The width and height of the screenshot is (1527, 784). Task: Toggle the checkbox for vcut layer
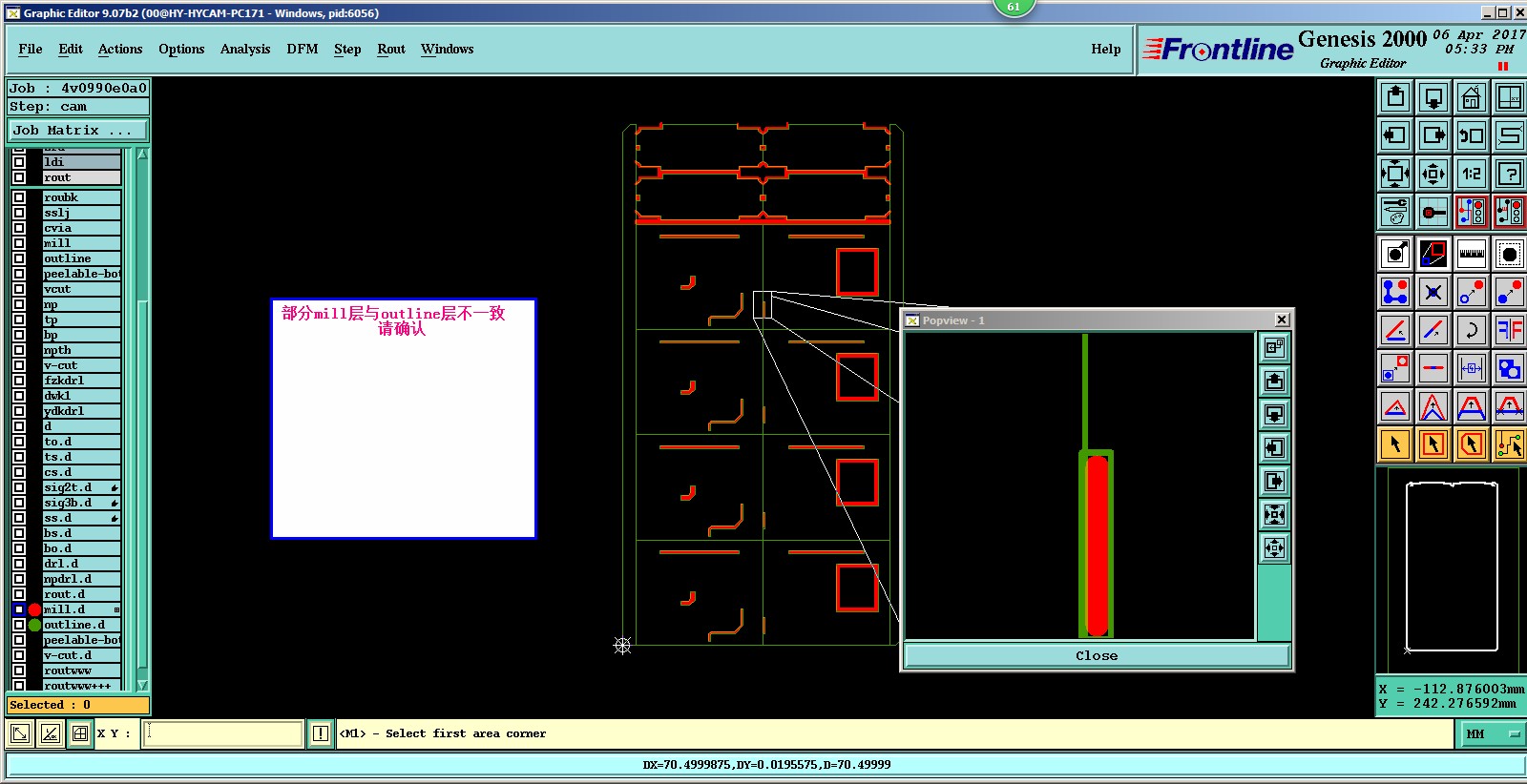[19, 289]
